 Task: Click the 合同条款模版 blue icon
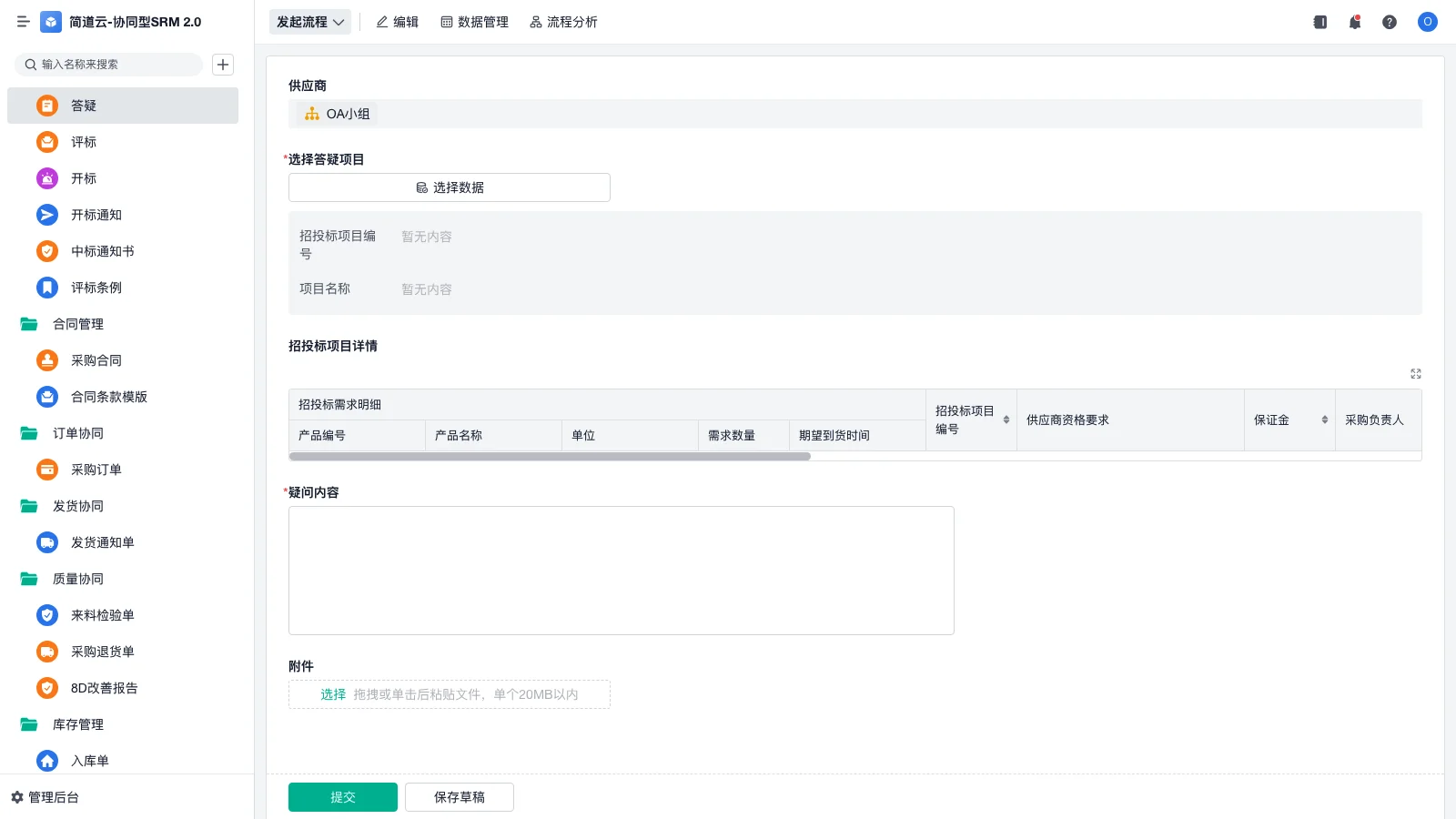tap(47, 397)
